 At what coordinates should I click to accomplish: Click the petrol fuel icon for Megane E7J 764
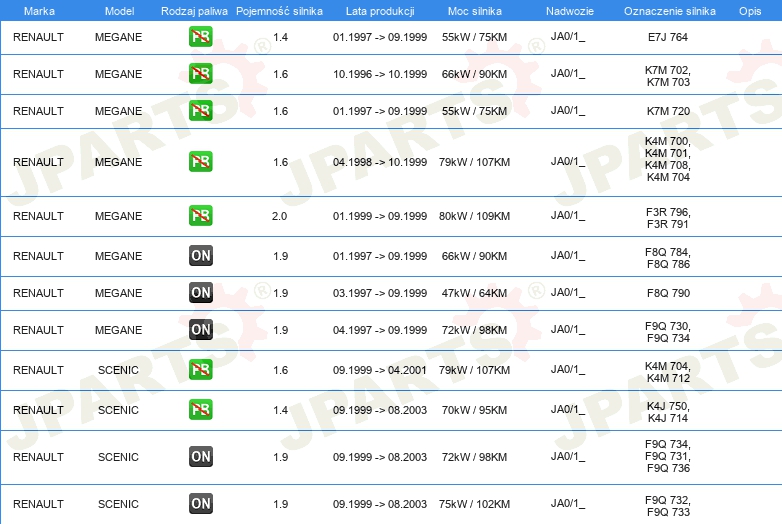(x=200, y=37)
